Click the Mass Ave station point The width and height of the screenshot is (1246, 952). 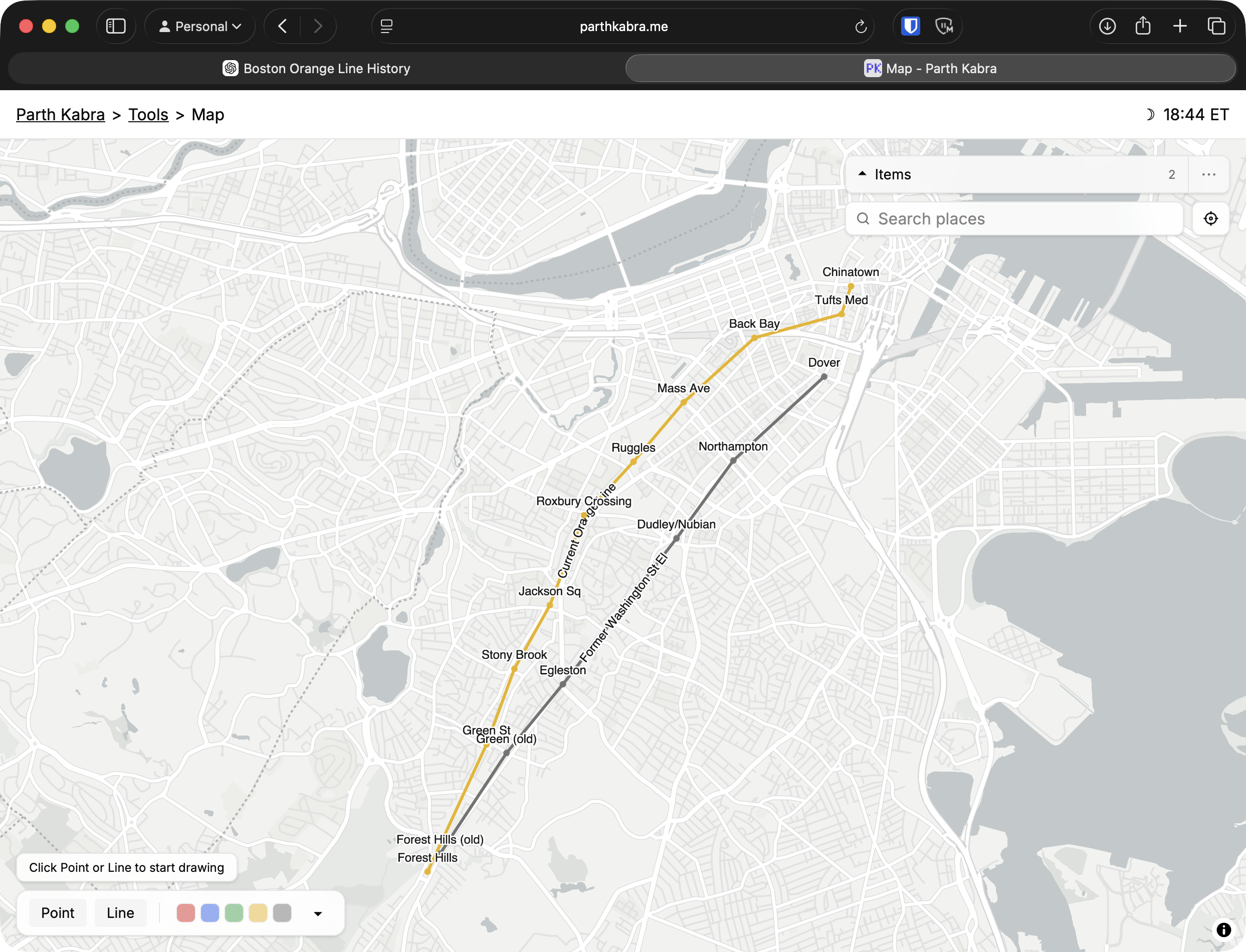pos(684,402)
